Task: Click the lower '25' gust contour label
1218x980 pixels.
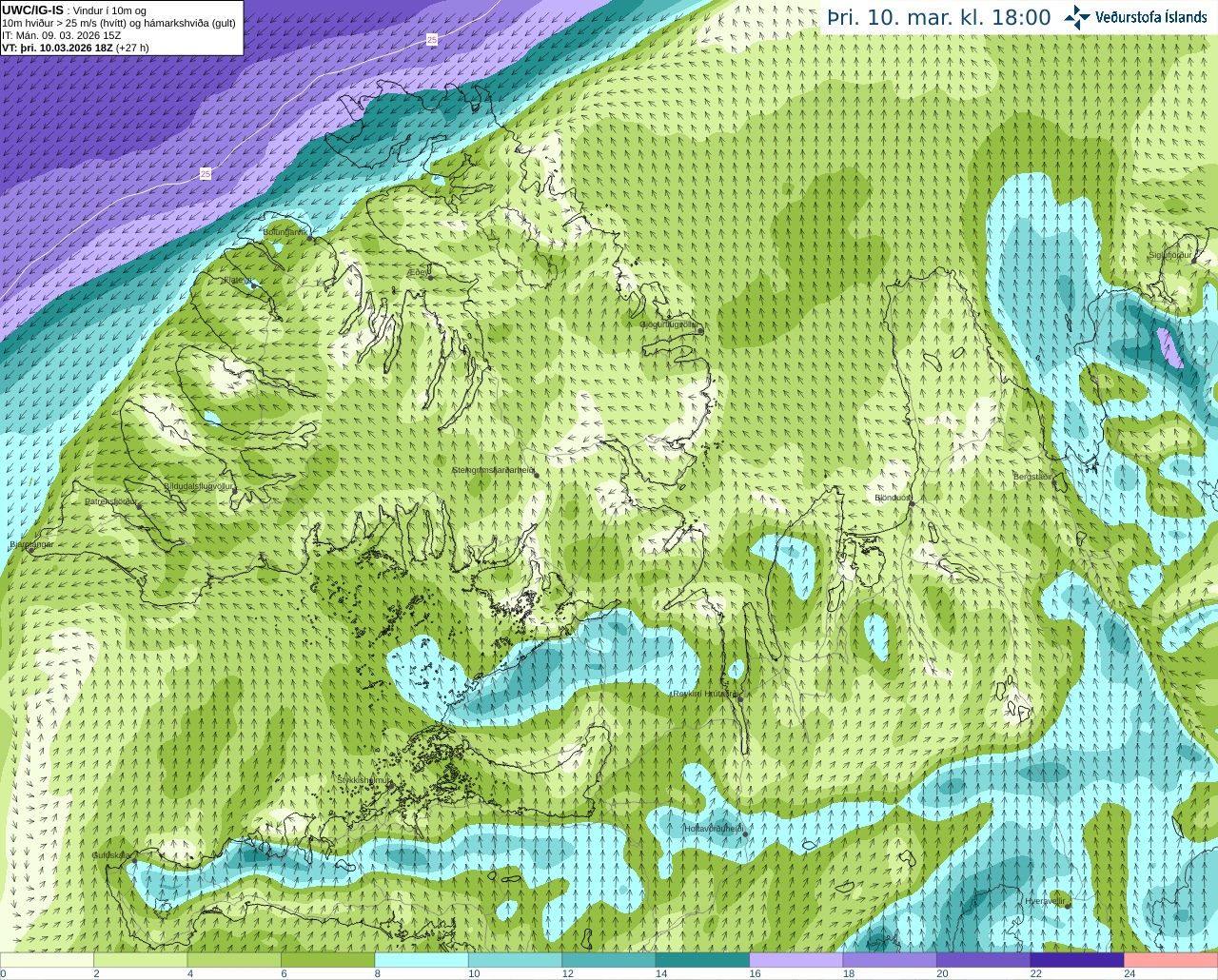Action: click(x=206, y=173)
